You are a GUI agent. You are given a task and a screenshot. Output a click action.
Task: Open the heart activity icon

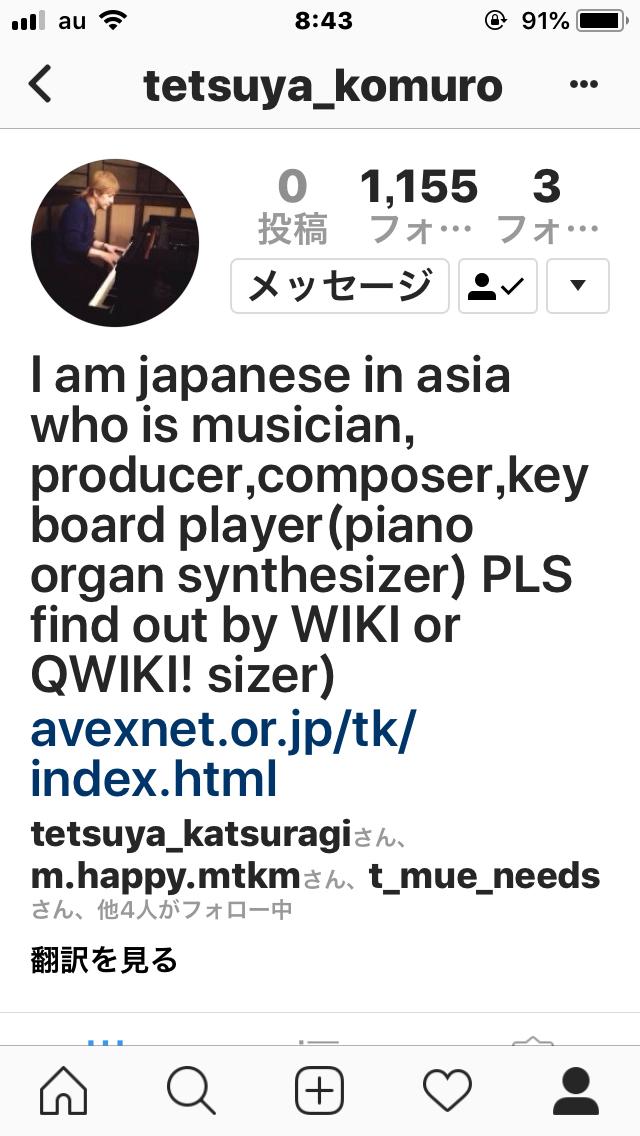click(447, 1090)
